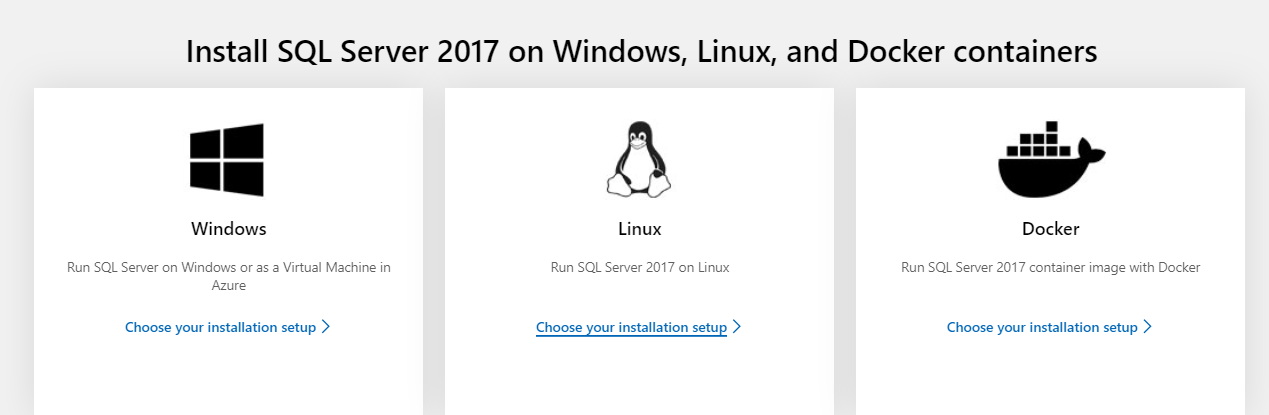Click empty white space below the Linux setup link
This screenshot has height=415, width=1269.
[639, 380]
